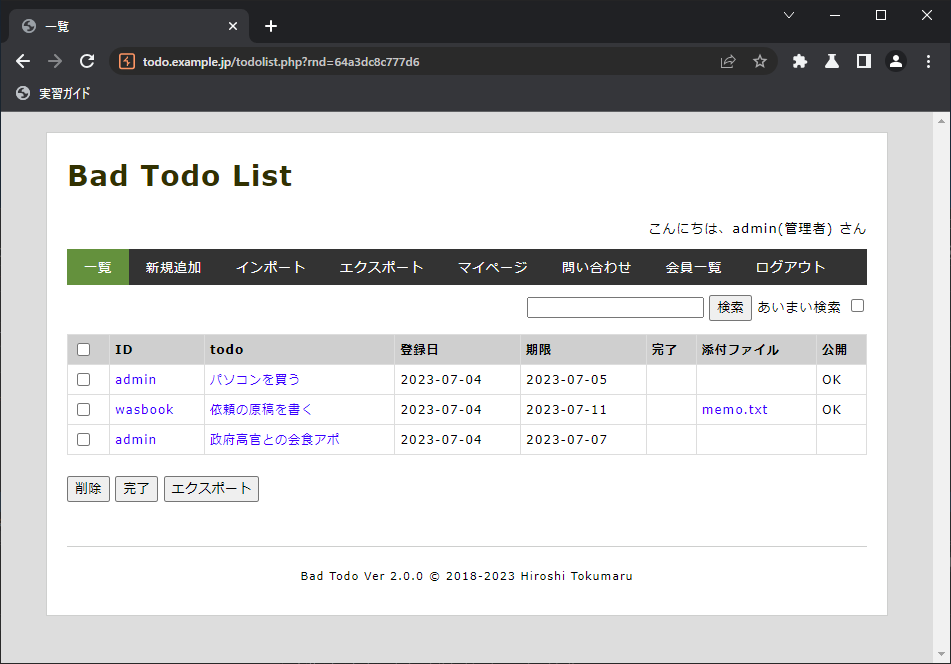Open the インポート menu item
Viewport: 951px width, 664px height.
click(271, 267)
